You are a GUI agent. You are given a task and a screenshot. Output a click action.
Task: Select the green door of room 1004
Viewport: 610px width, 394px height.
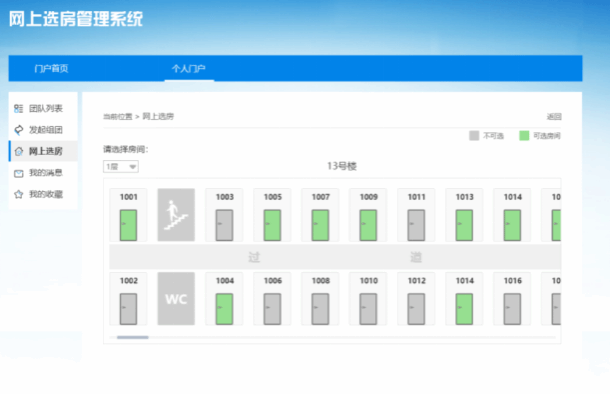coord(224,309)
